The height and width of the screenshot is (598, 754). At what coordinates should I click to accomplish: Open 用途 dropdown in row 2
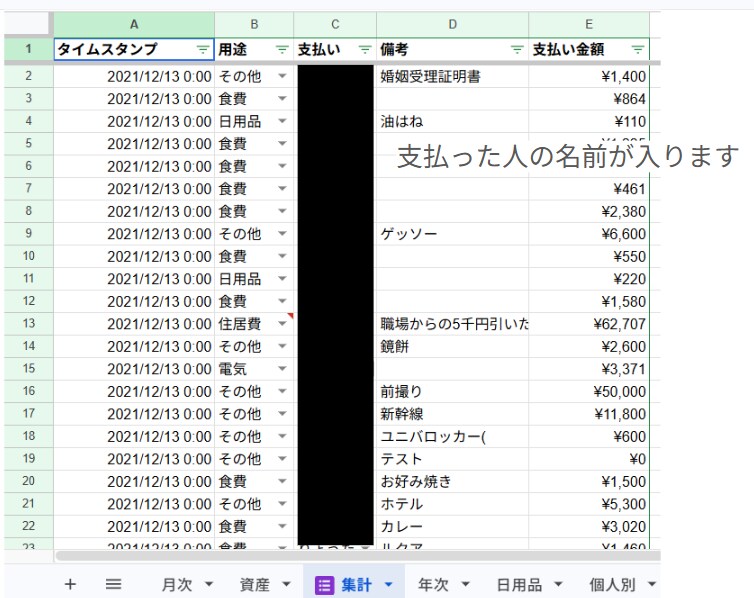282,76
